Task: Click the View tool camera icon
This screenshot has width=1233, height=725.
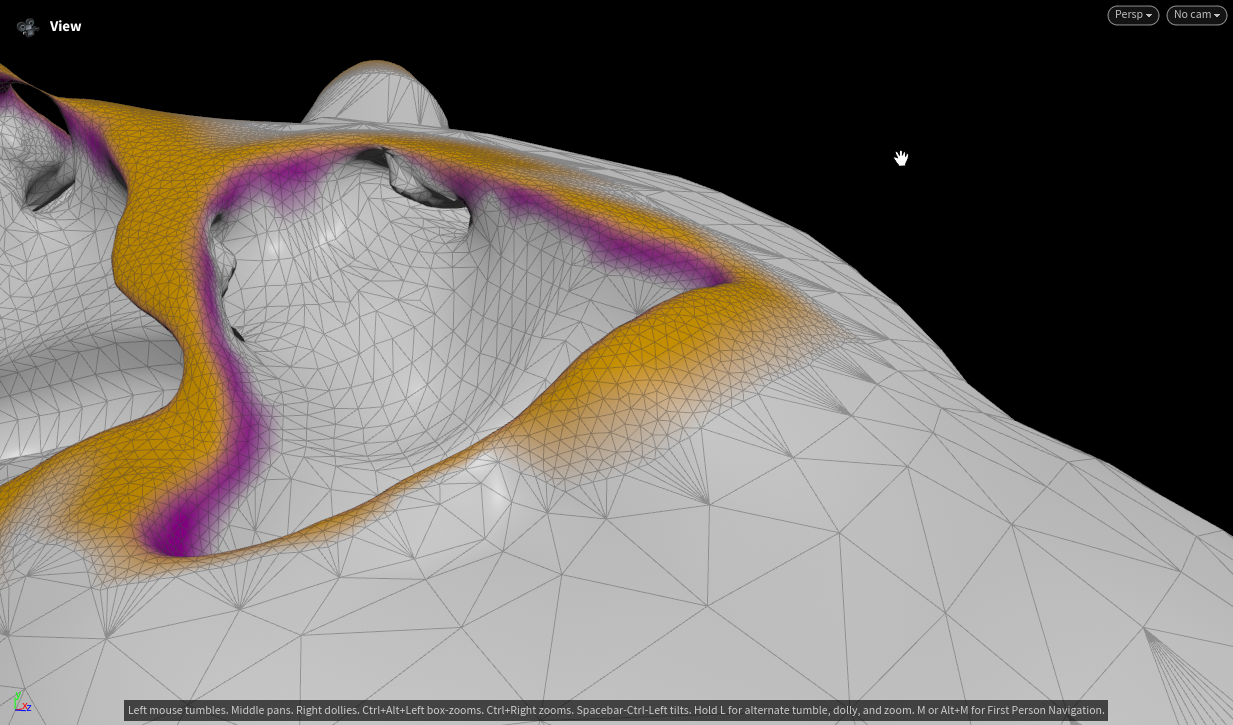Action: (28, 27)
